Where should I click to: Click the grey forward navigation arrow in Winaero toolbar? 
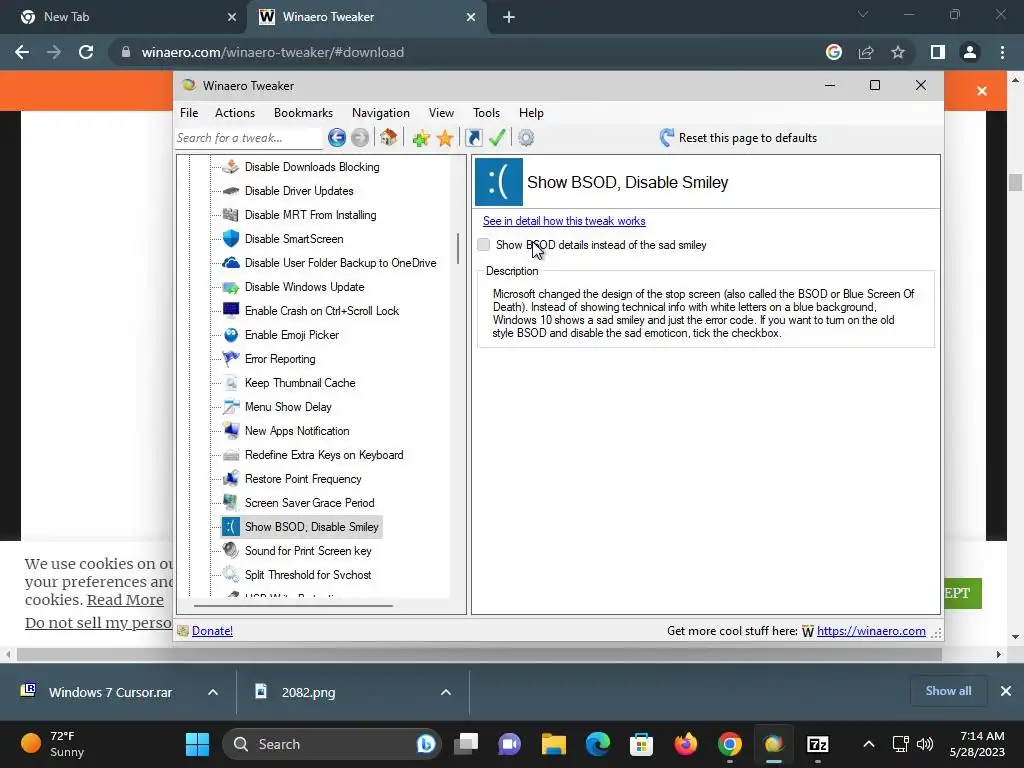pyautogui.click(x=360, y=138)
